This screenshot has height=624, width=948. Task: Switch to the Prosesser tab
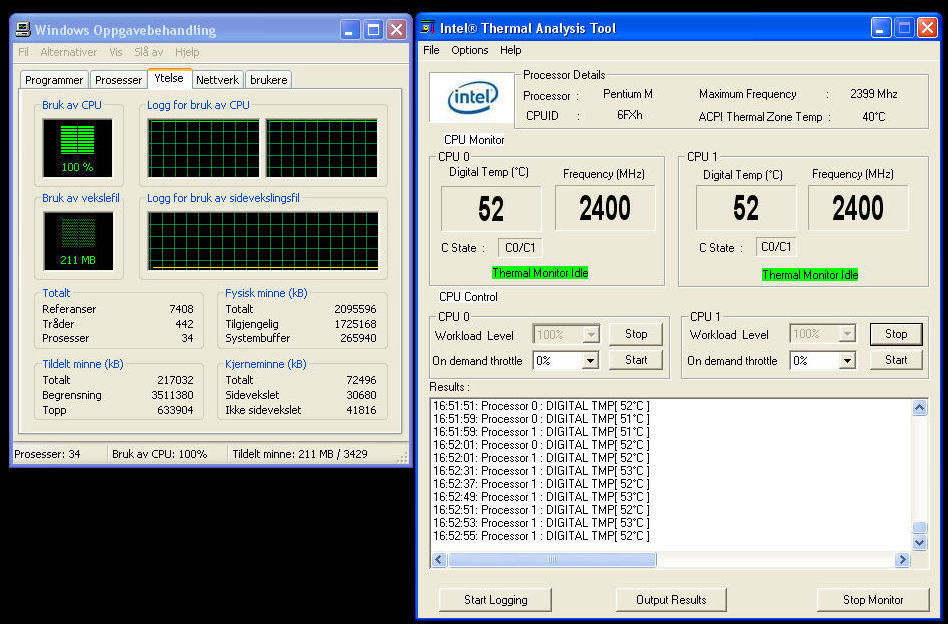tap(118, 80)
